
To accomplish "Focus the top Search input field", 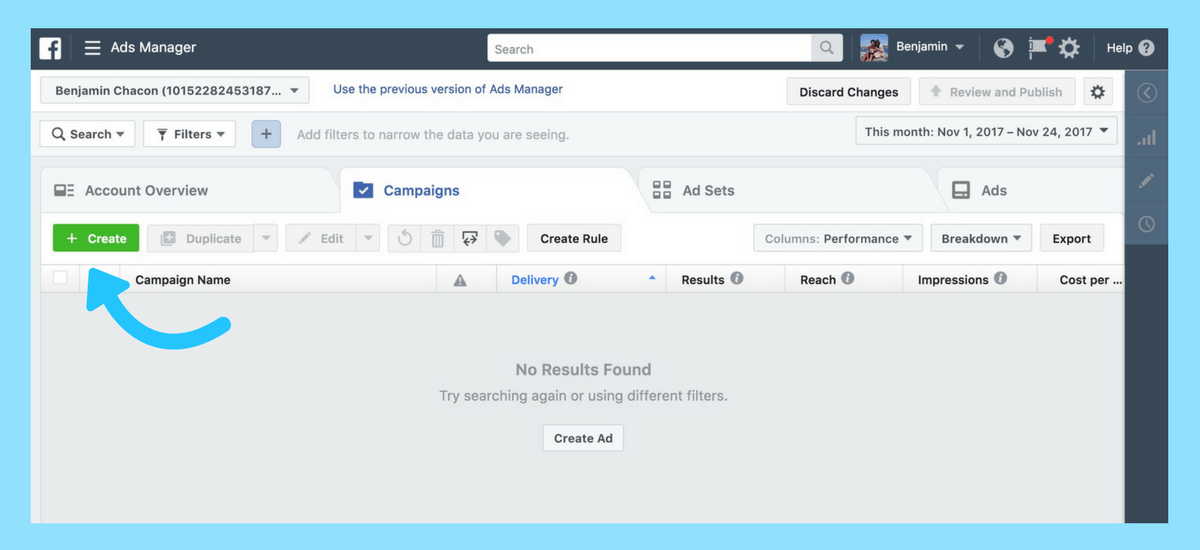I will pos(650,48).
